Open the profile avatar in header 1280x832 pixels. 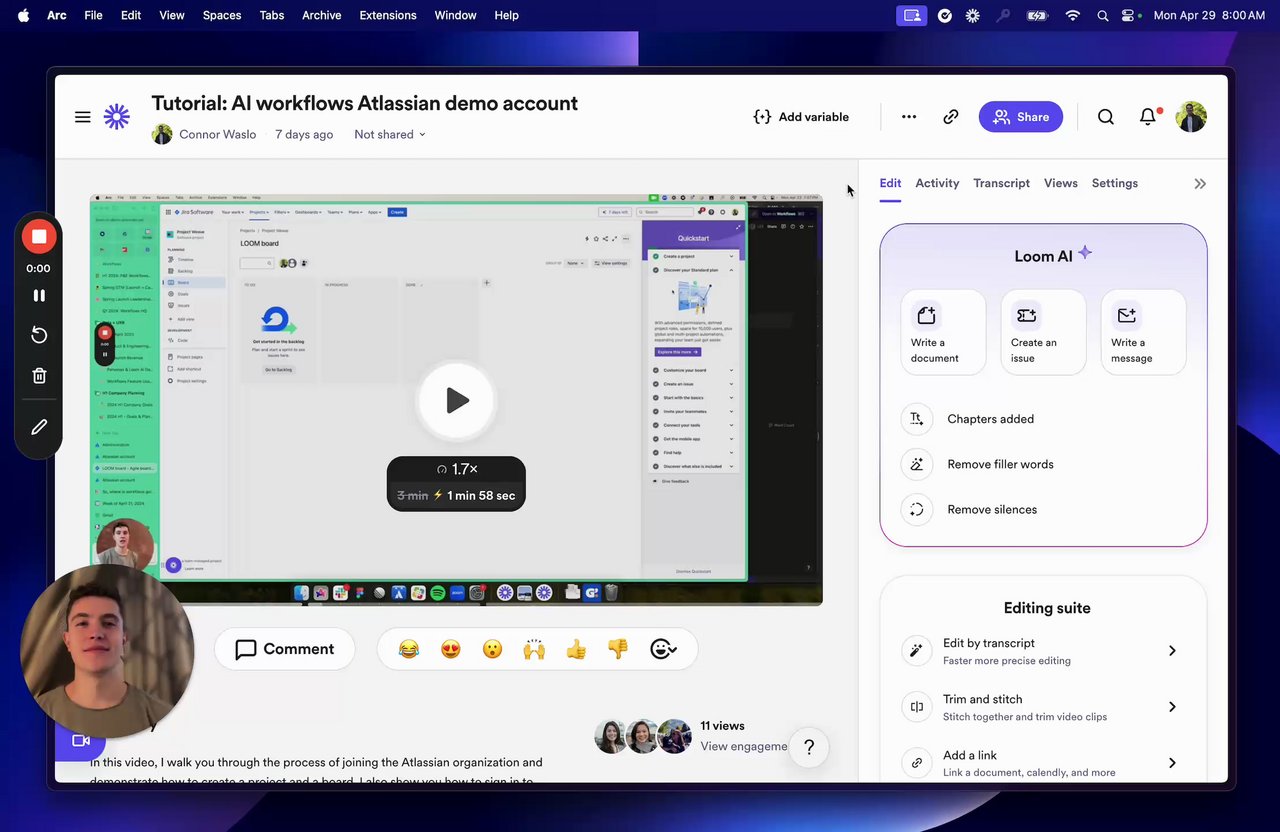[x=1191, y=117]
